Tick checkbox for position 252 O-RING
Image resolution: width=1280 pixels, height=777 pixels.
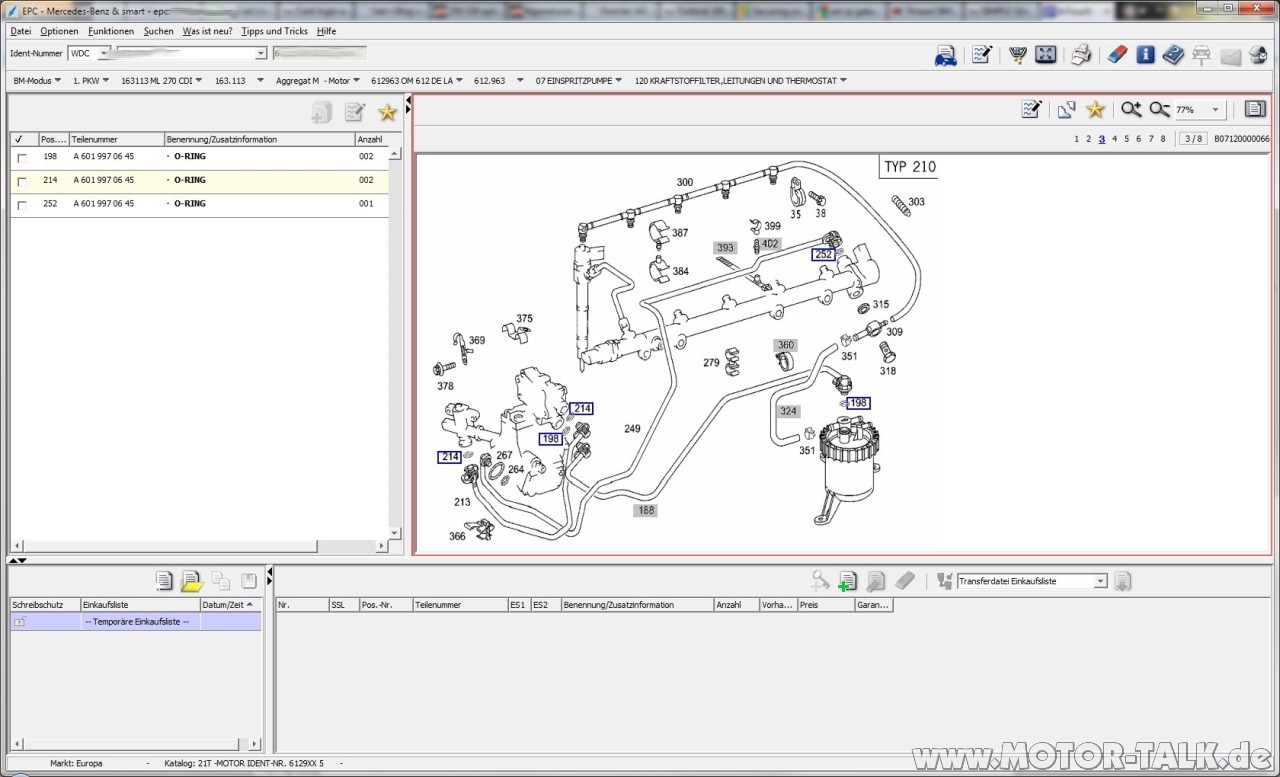coord(22,204)
